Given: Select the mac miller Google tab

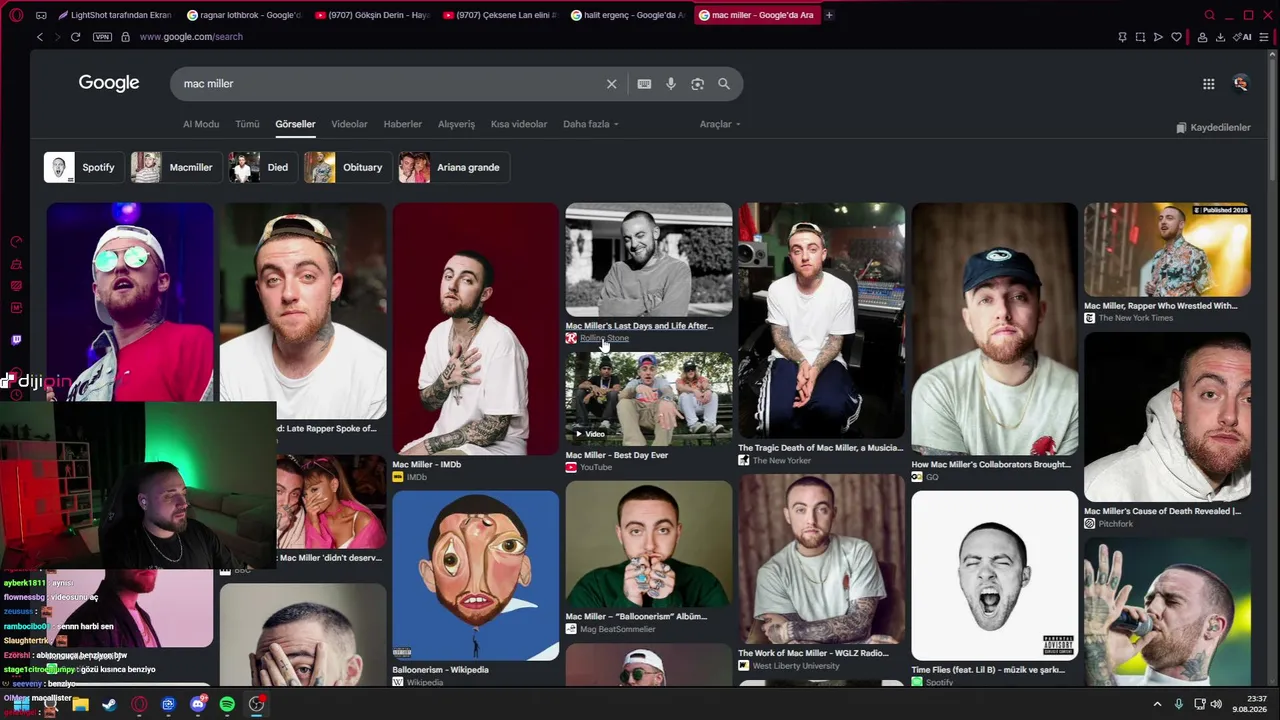Looking at the screenshot, I should (756, 15).
